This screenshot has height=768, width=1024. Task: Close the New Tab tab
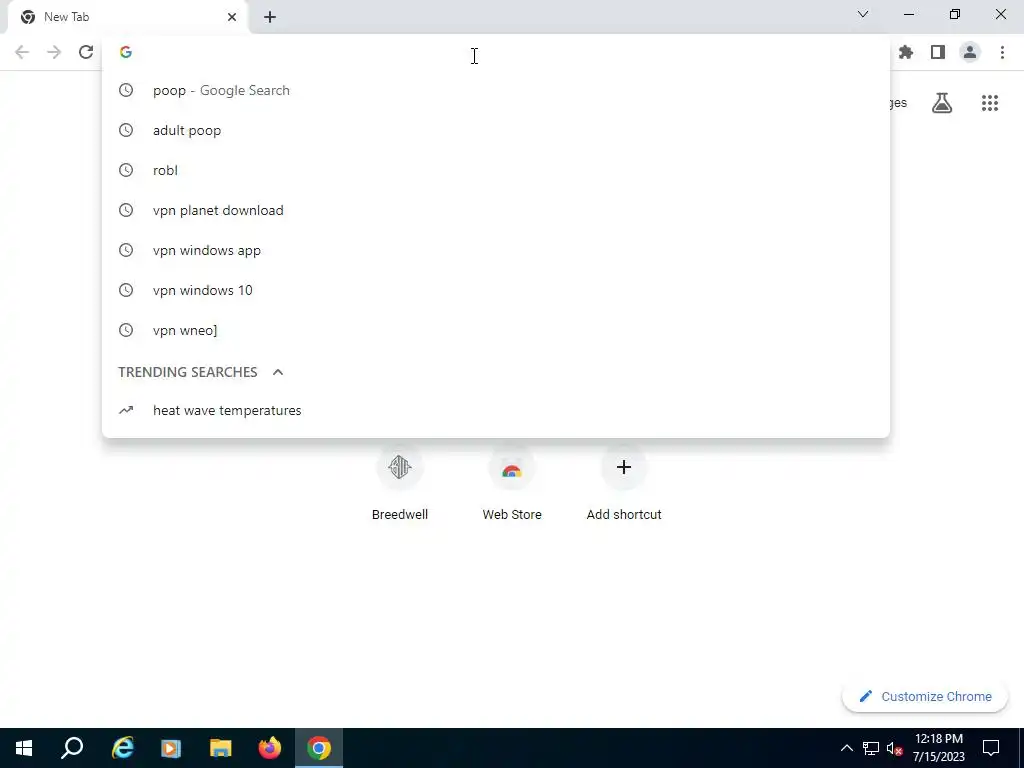tap(232, 17)
